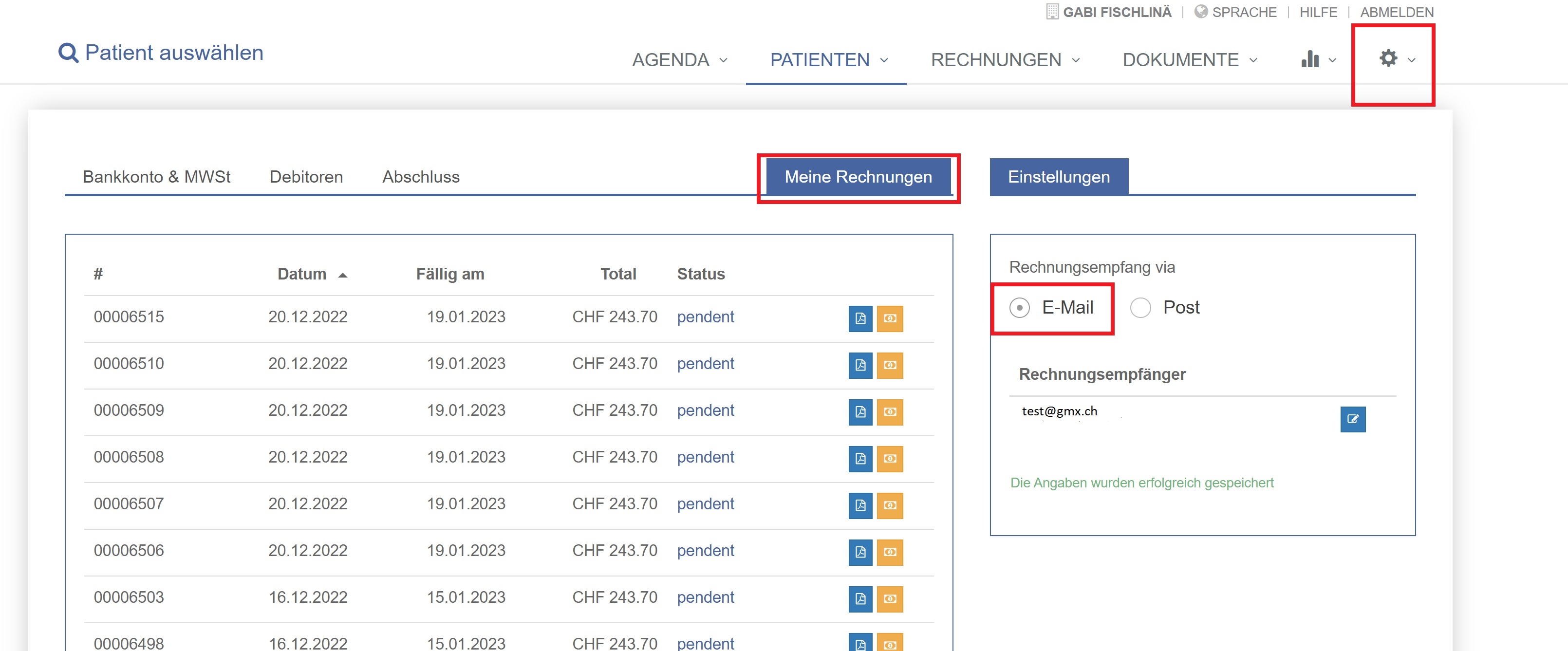
Task: Open PDF icon for invoice 00006509
Action: tap(860, 412)
